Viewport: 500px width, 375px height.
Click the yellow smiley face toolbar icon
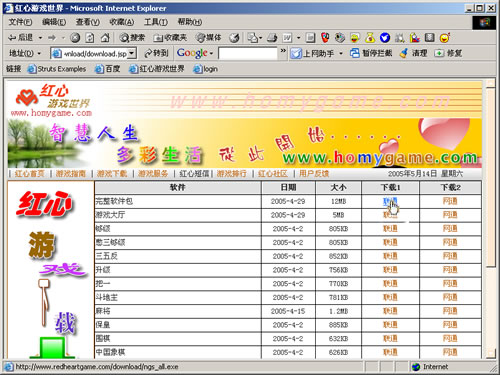pos(355,38)
